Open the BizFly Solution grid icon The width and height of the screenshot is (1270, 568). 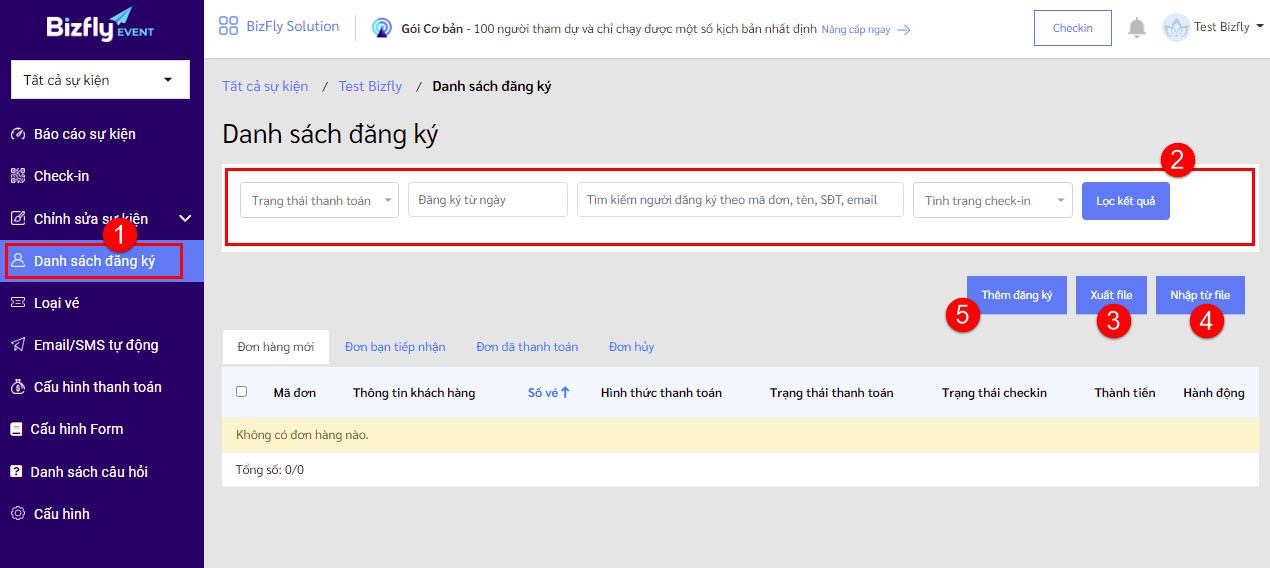point(228,27)
